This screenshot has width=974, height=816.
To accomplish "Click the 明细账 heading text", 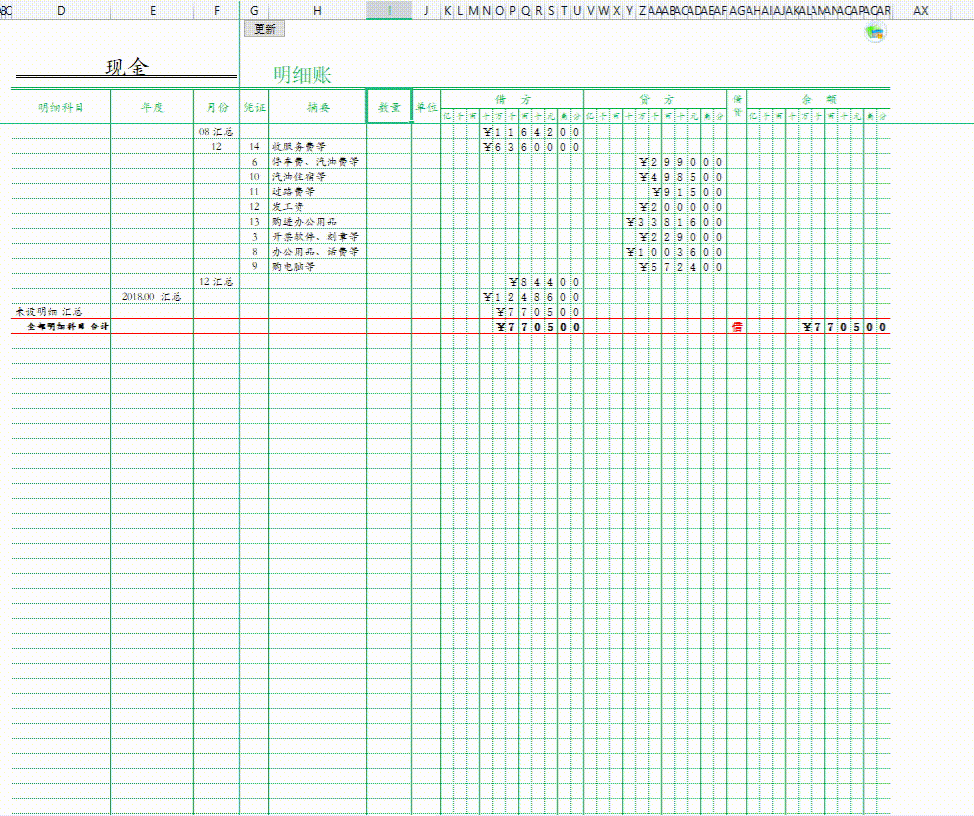I will point(303,75).
